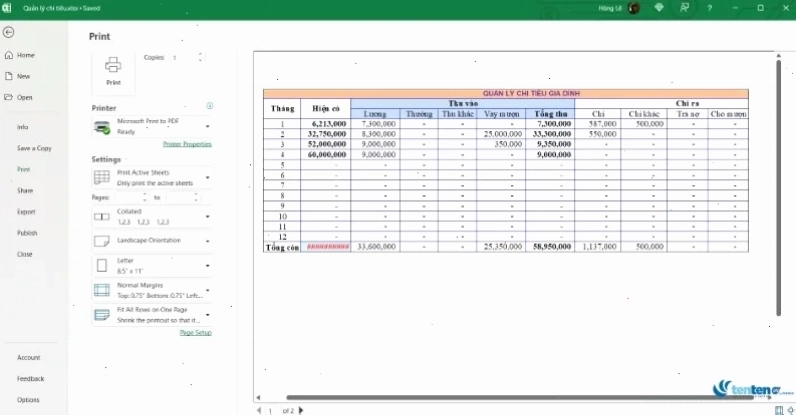Click the back arrow to exit Backstage
This screenshot has width=796, height=416.
click(8, 33)
